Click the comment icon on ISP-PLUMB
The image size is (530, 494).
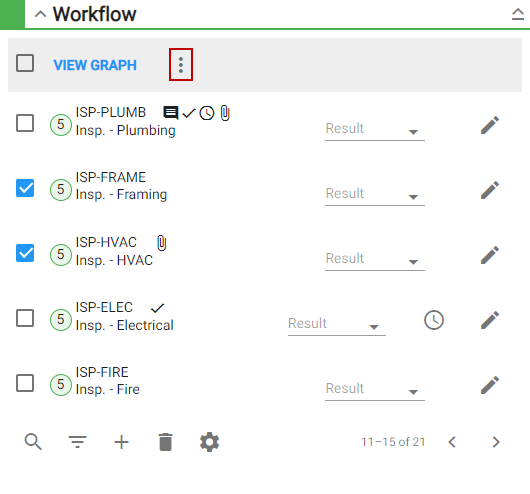click(171, 113)
